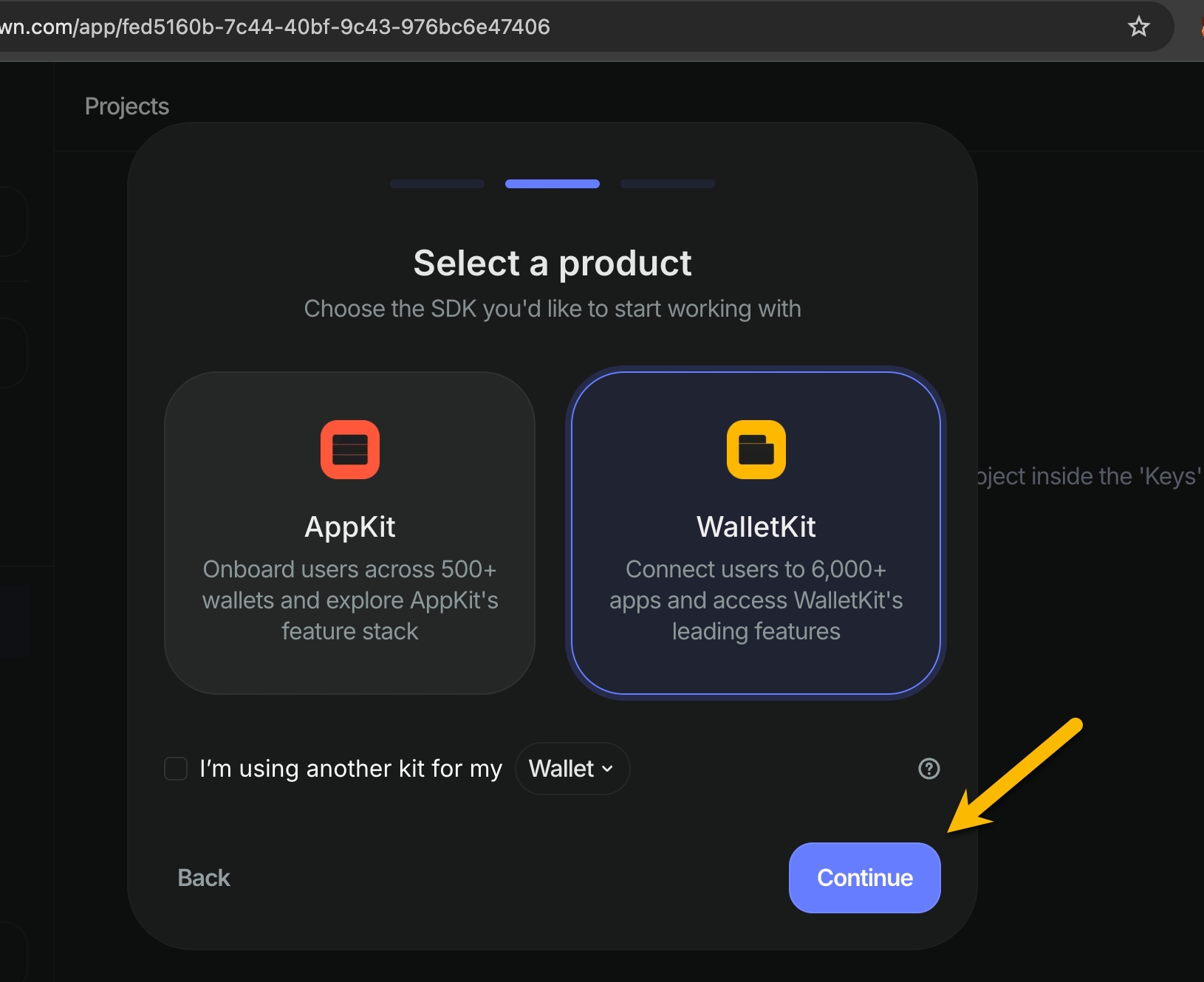Click the third progress step bar
The width and height of the screenshot is (1204, 982).
[668, 184]
